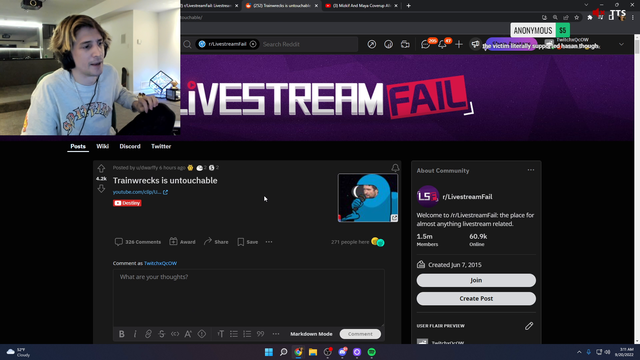Open Windows Start menu

pyautogui.click(x=269, y=352)
